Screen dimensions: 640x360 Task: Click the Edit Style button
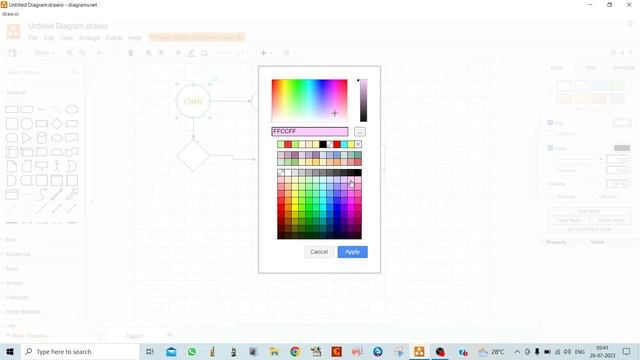pyautogui.click(x=589, y=211)
